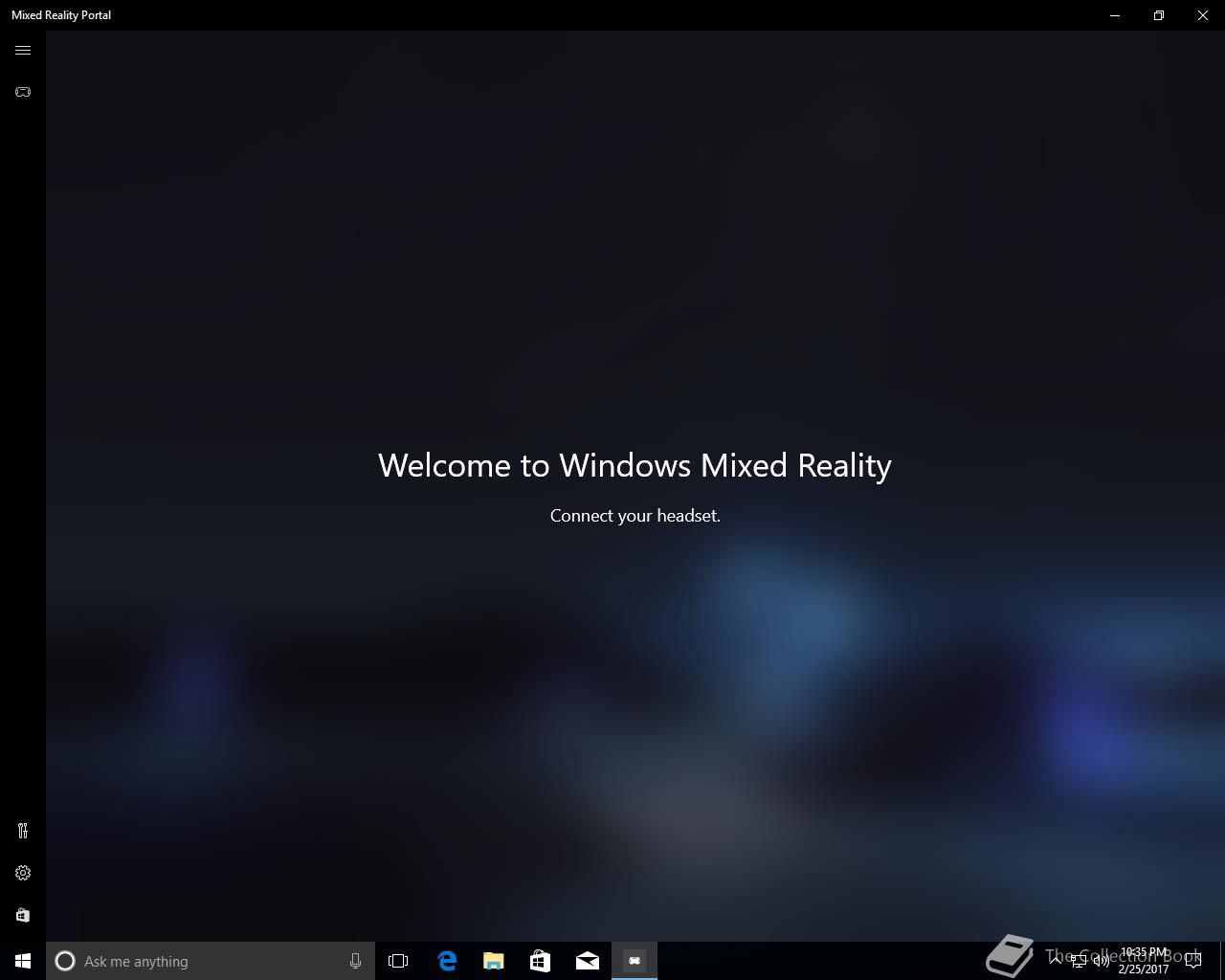The height and width of the screenshot is (980, 1225).
Task: Open the clock showing 2/25/2017
Action: 1144,961
